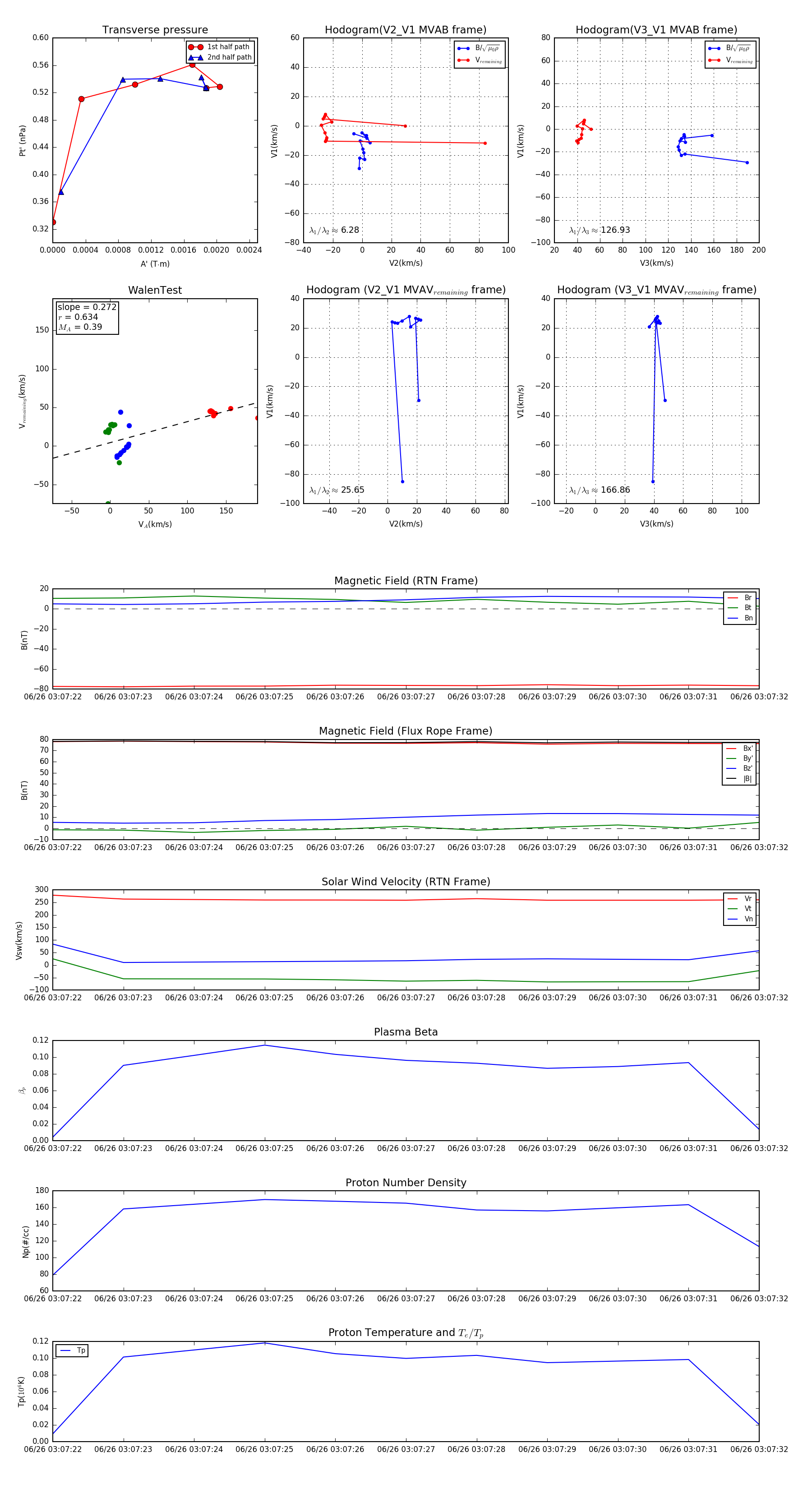Click the Tp legend box
The width and height of the screenshot is (812, 1489).
72,1351
